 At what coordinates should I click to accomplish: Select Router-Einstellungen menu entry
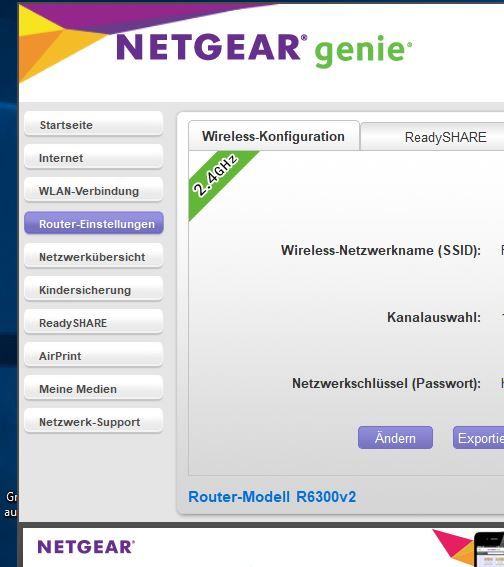point(94,223)
